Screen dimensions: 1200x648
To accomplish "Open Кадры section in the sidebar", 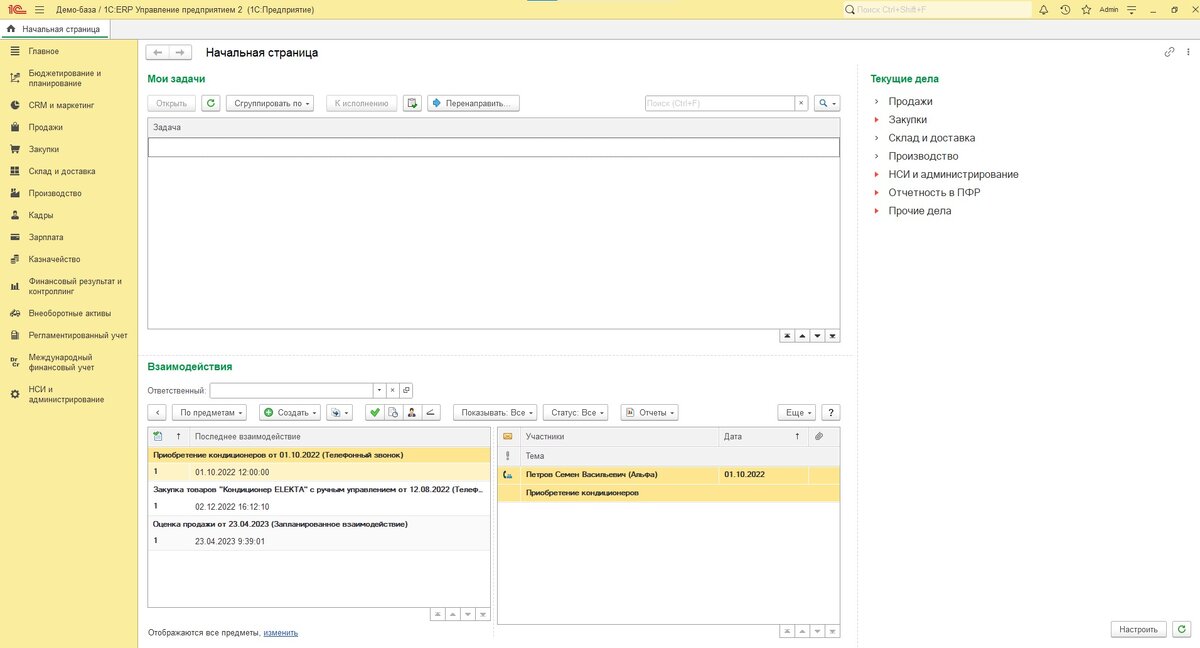I will [41, 215].
